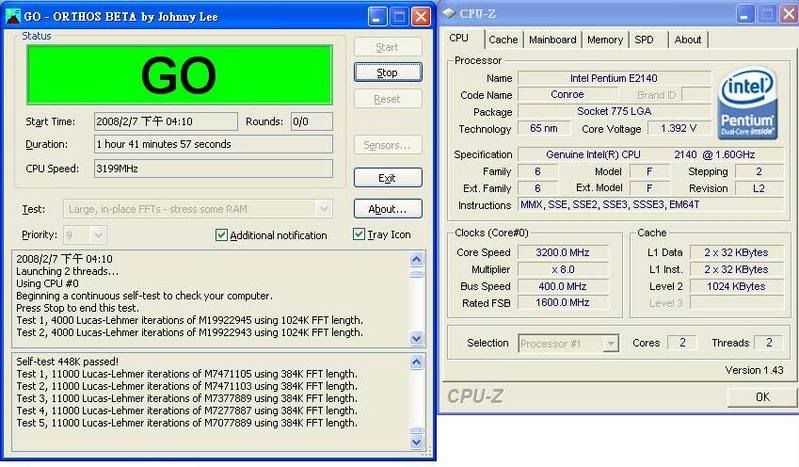
Task: Toggle the Tray Icon checkbox
Action: pyautogui.click(x=359, y=234)
